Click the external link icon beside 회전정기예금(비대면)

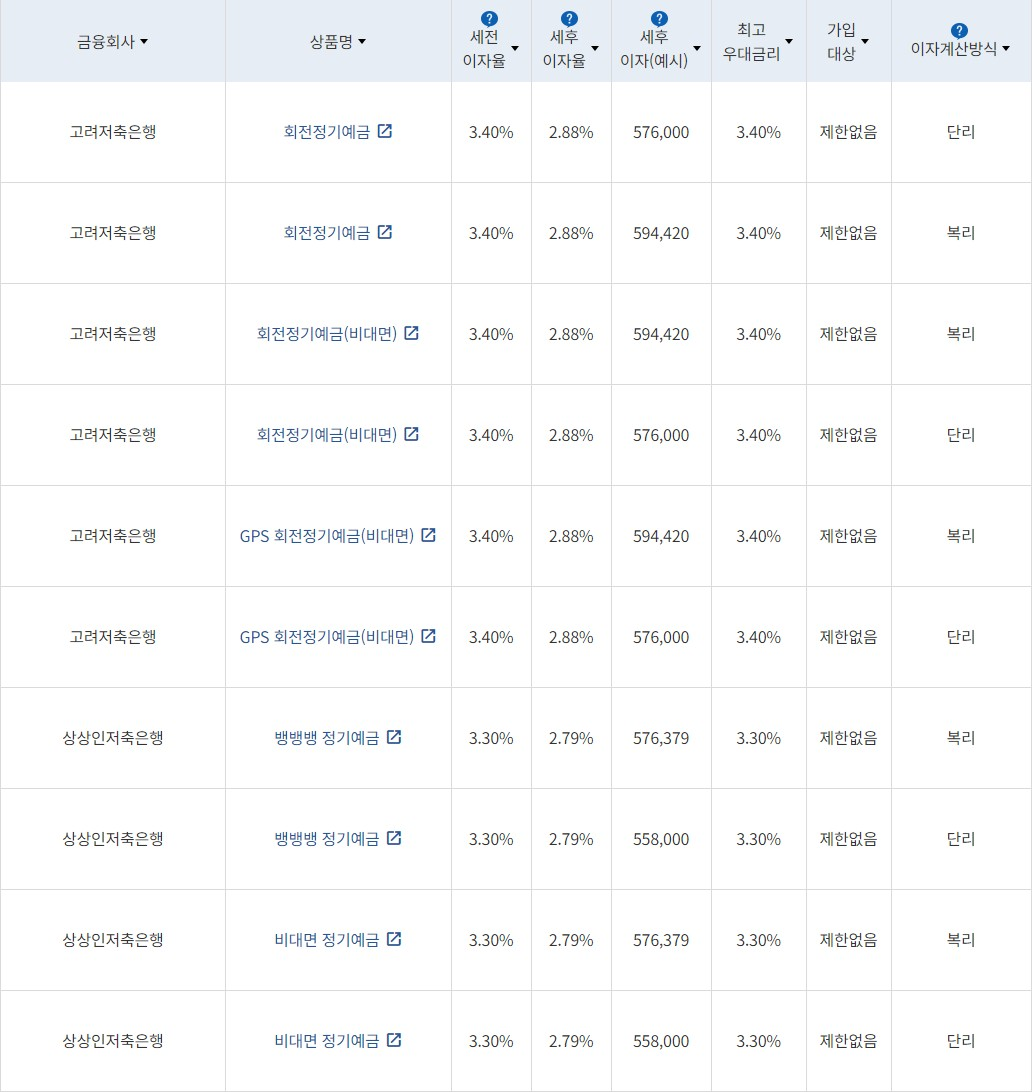[411, 334]
